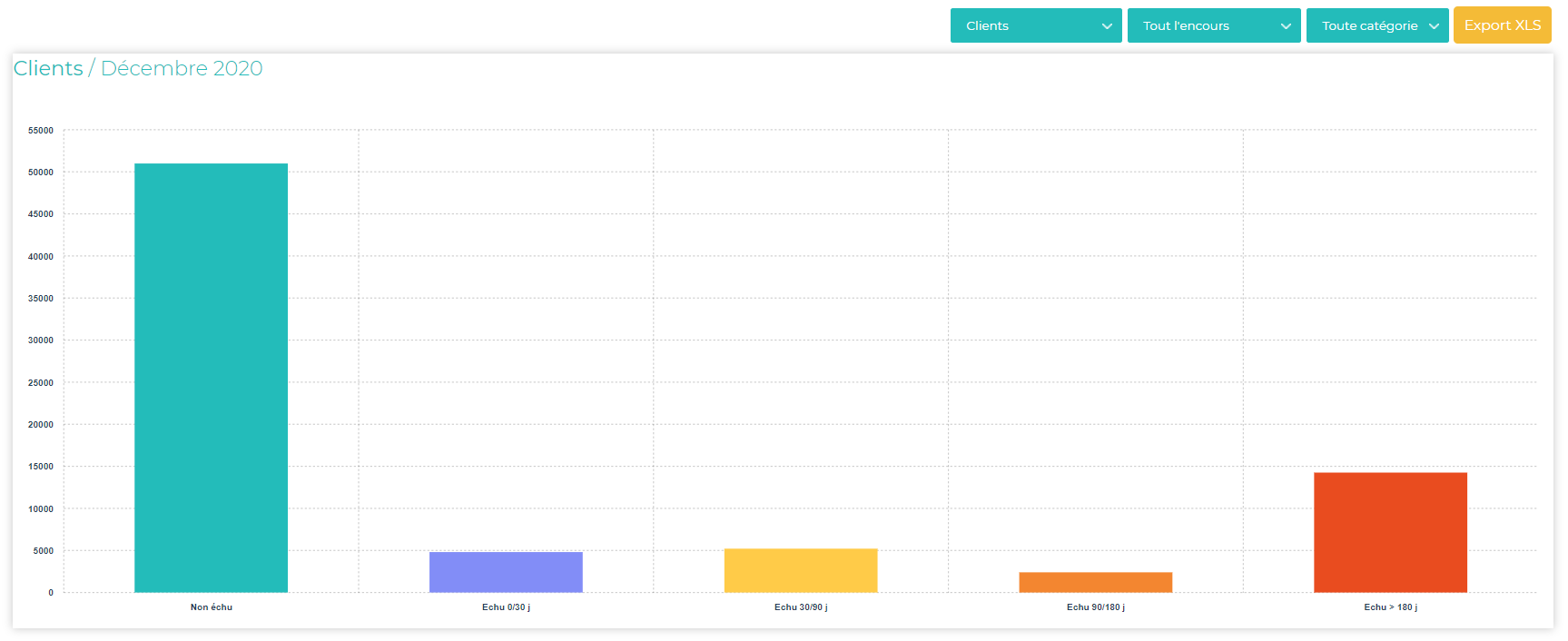Click the Clients / Décembre 2020 title
1568x641 pixels.
138,68
